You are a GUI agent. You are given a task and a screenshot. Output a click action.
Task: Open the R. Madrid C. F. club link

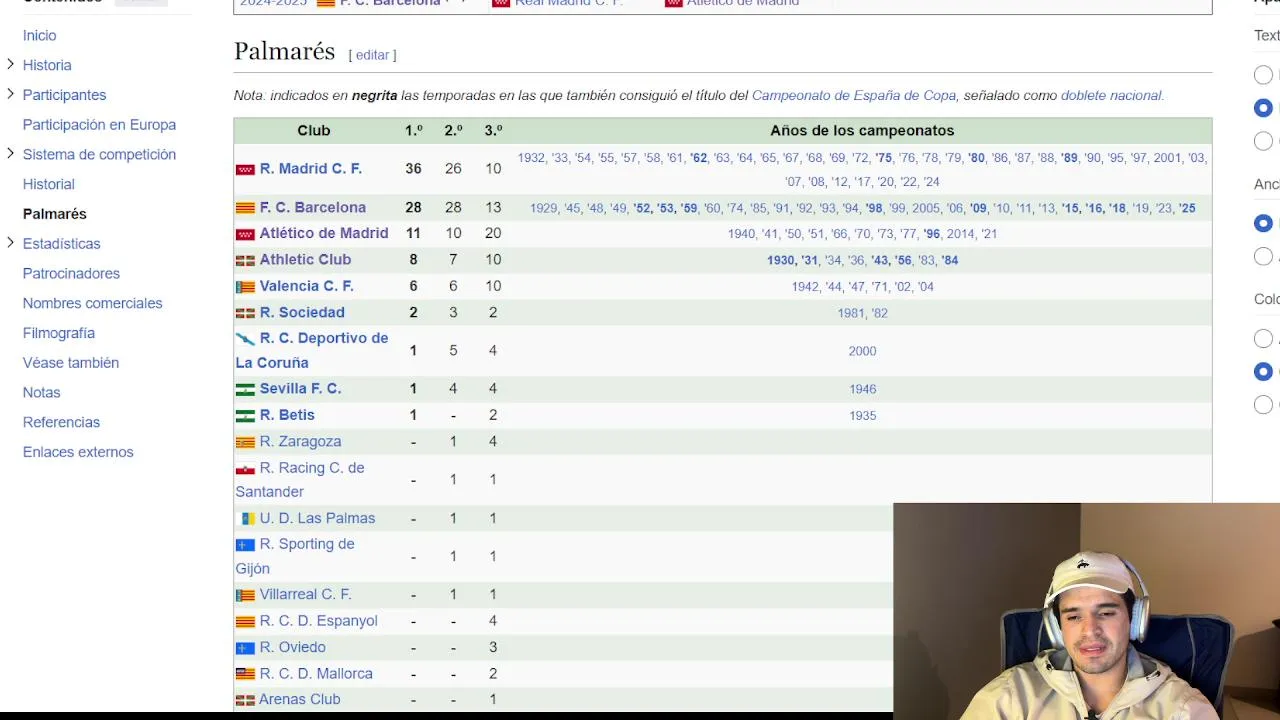click(311, 169)
